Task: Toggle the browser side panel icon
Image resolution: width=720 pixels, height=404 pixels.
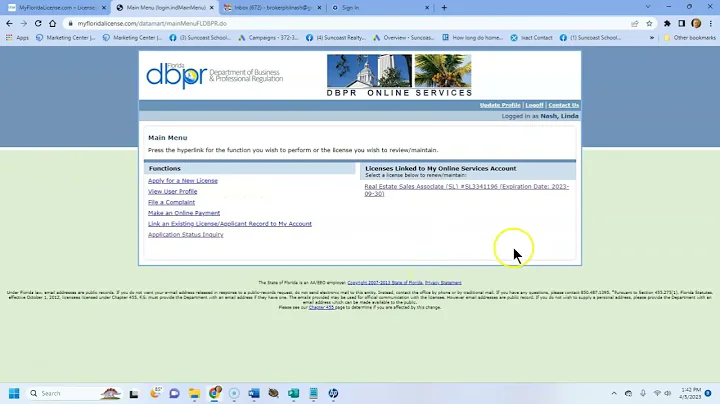Action: [x=682, y=23]
